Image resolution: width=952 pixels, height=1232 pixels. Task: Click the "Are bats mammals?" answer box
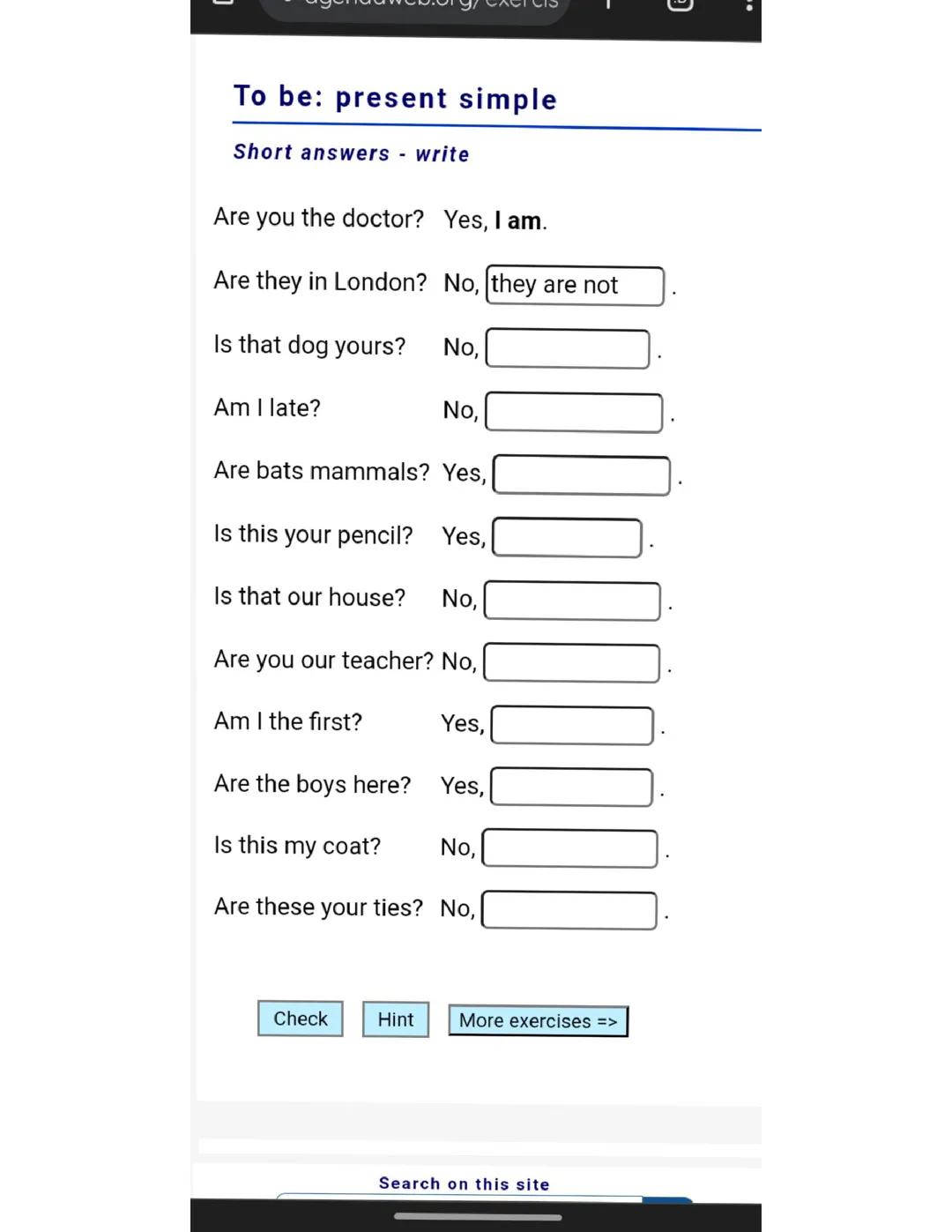coord(581,474)
